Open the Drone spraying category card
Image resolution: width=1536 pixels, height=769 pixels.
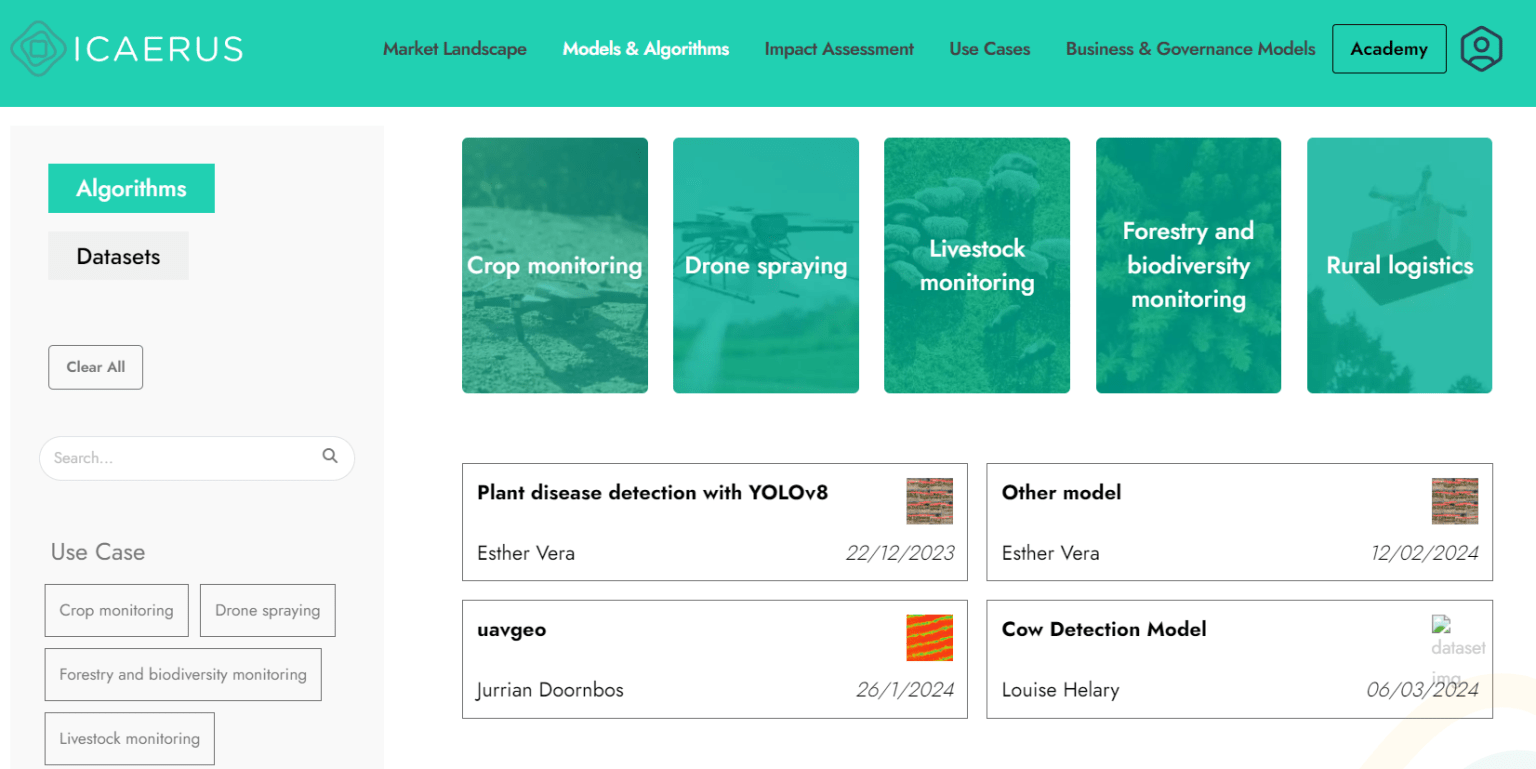766,265
